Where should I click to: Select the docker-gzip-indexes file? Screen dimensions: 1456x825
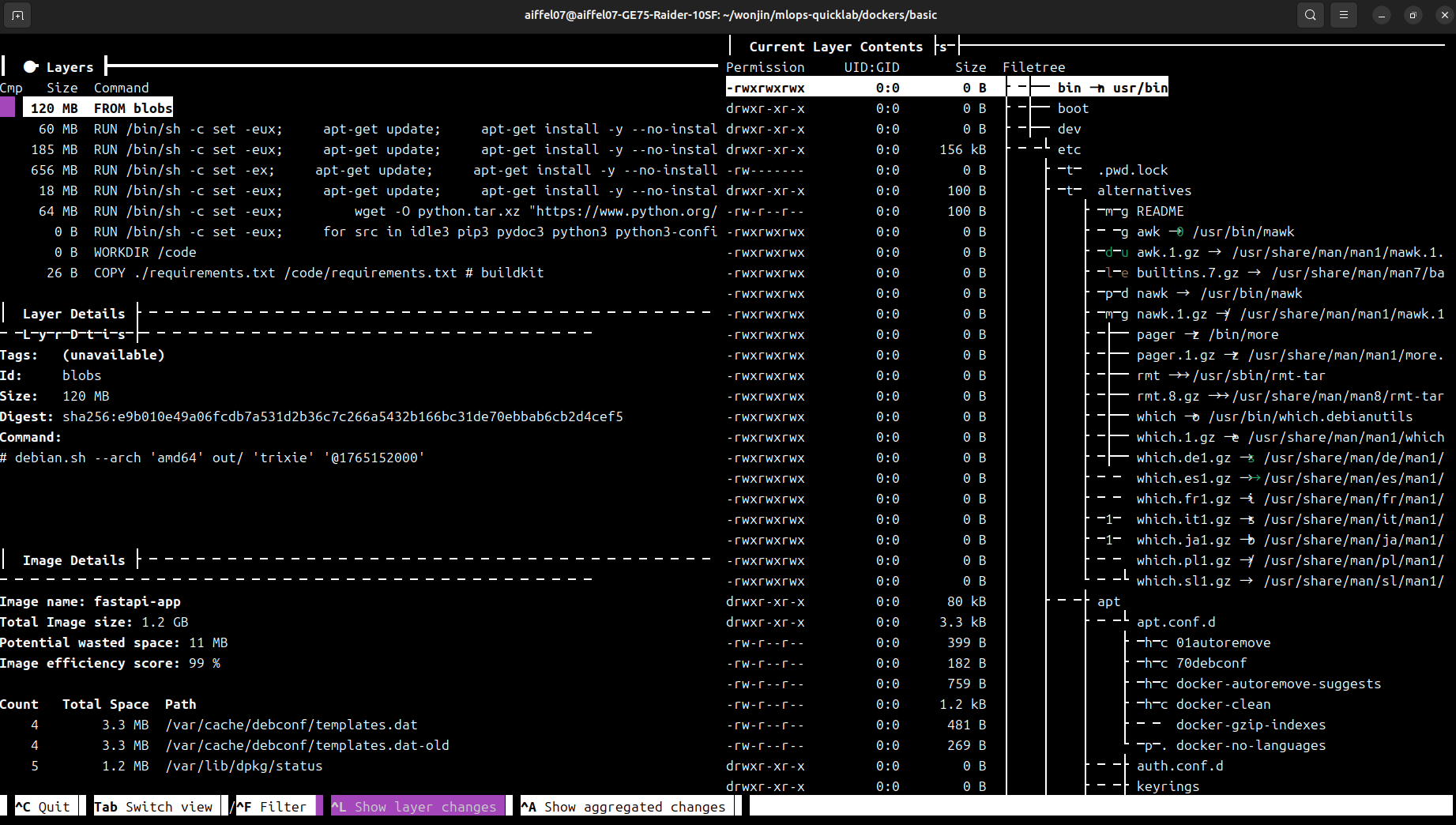1251,725
